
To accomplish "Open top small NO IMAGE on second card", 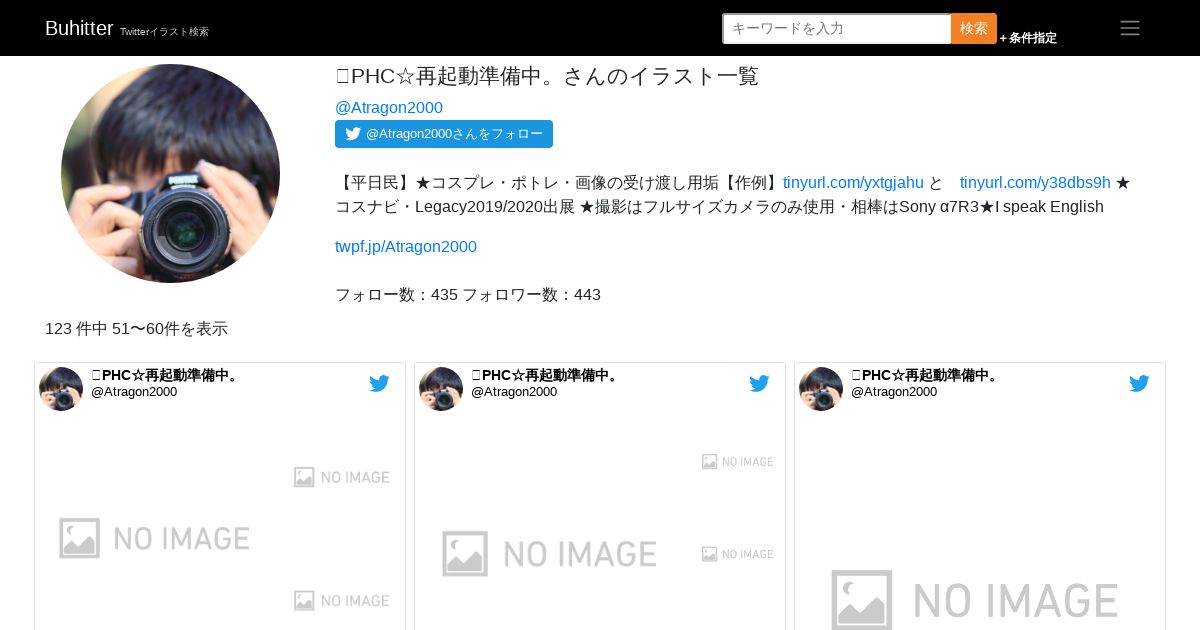I will click(x=738, y=461).
